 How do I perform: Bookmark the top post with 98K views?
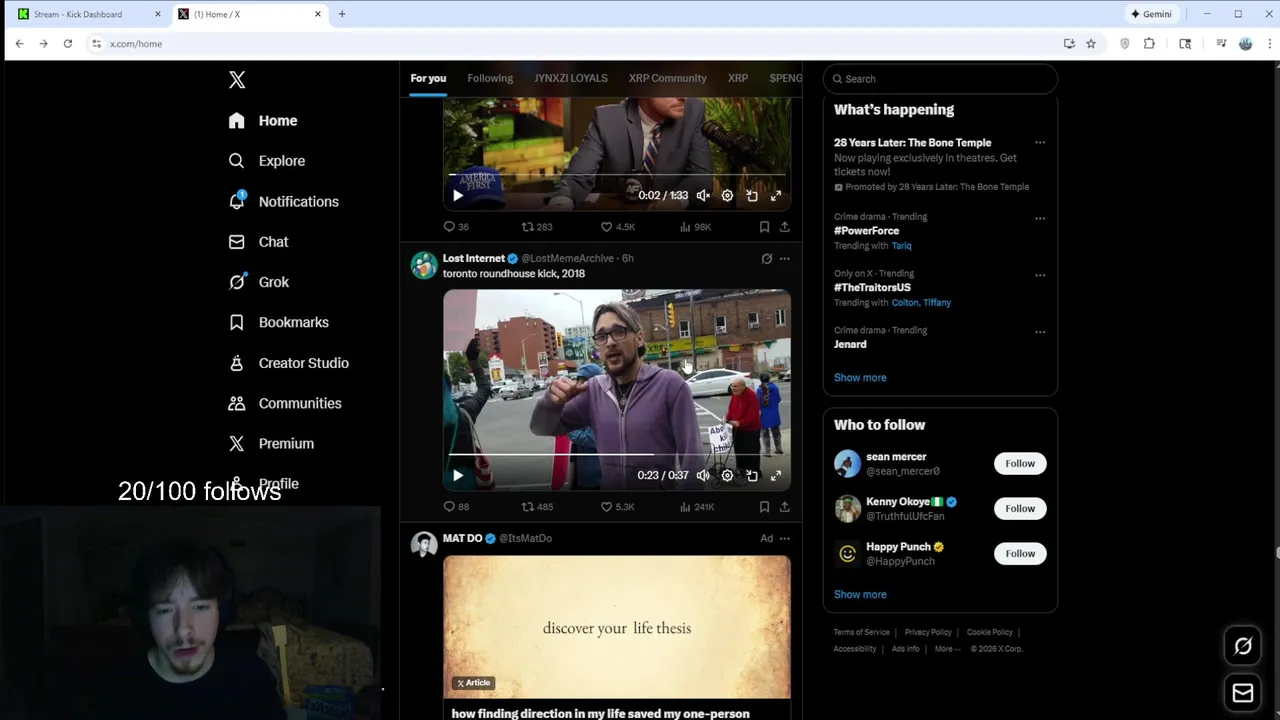pyautogui.click(x=764, y=227)
